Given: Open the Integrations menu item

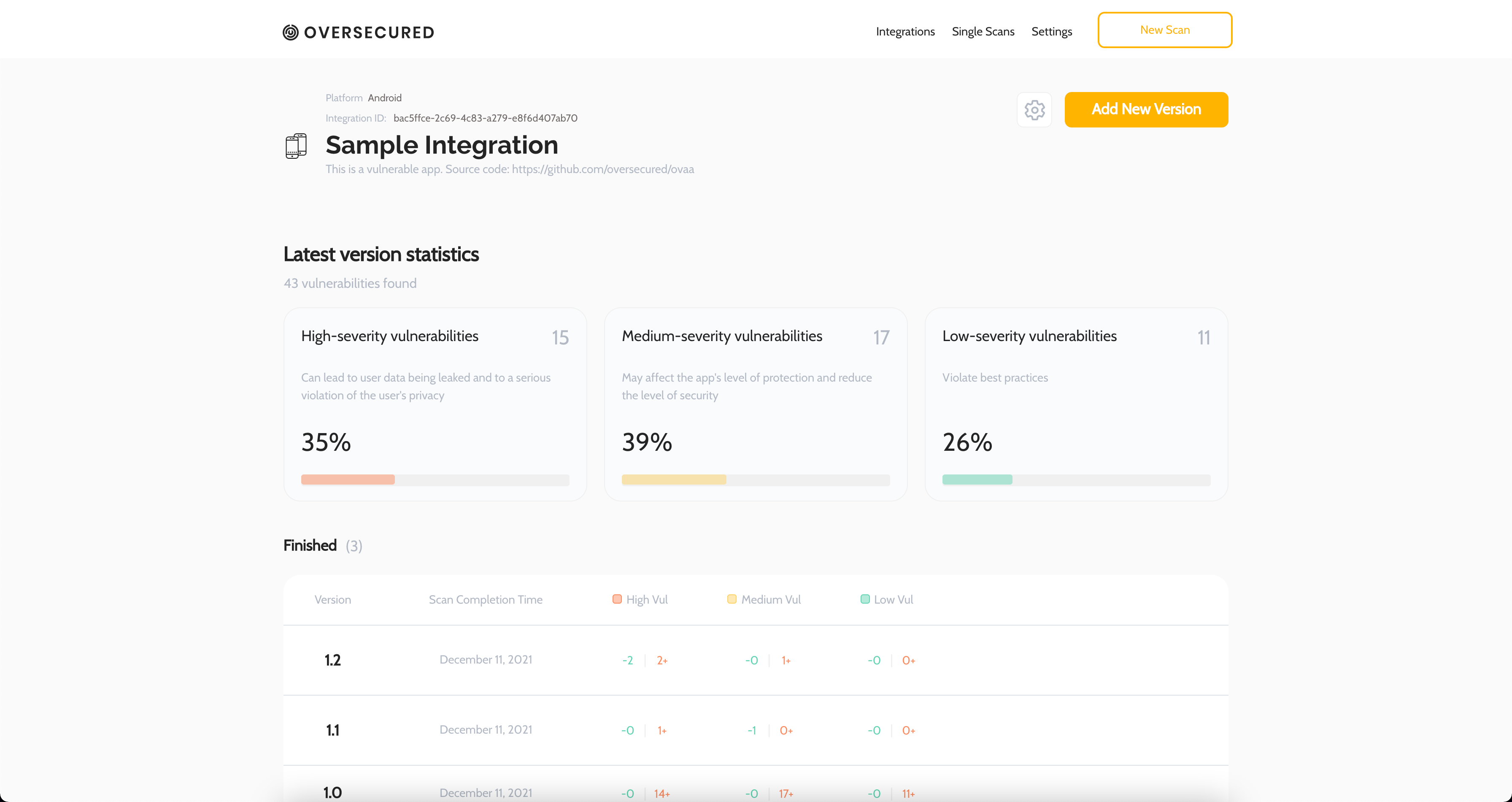Looking at the screenshot, I should (905, 32).
